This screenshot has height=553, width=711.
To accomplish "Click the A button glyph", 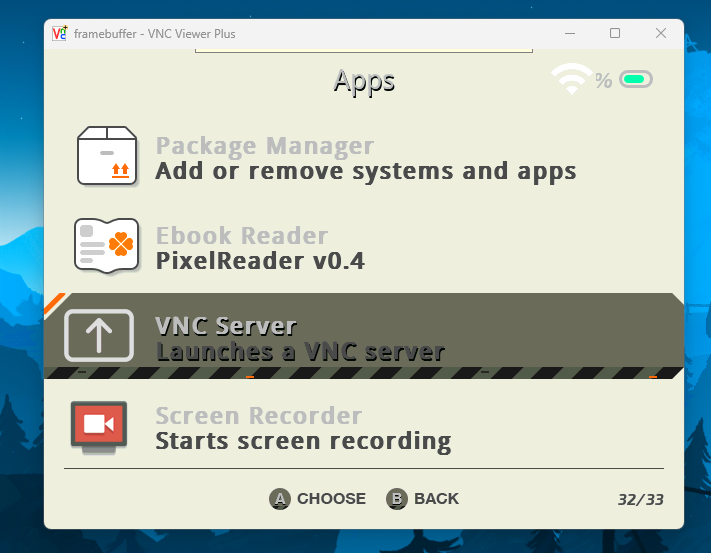I will [280, 499].
